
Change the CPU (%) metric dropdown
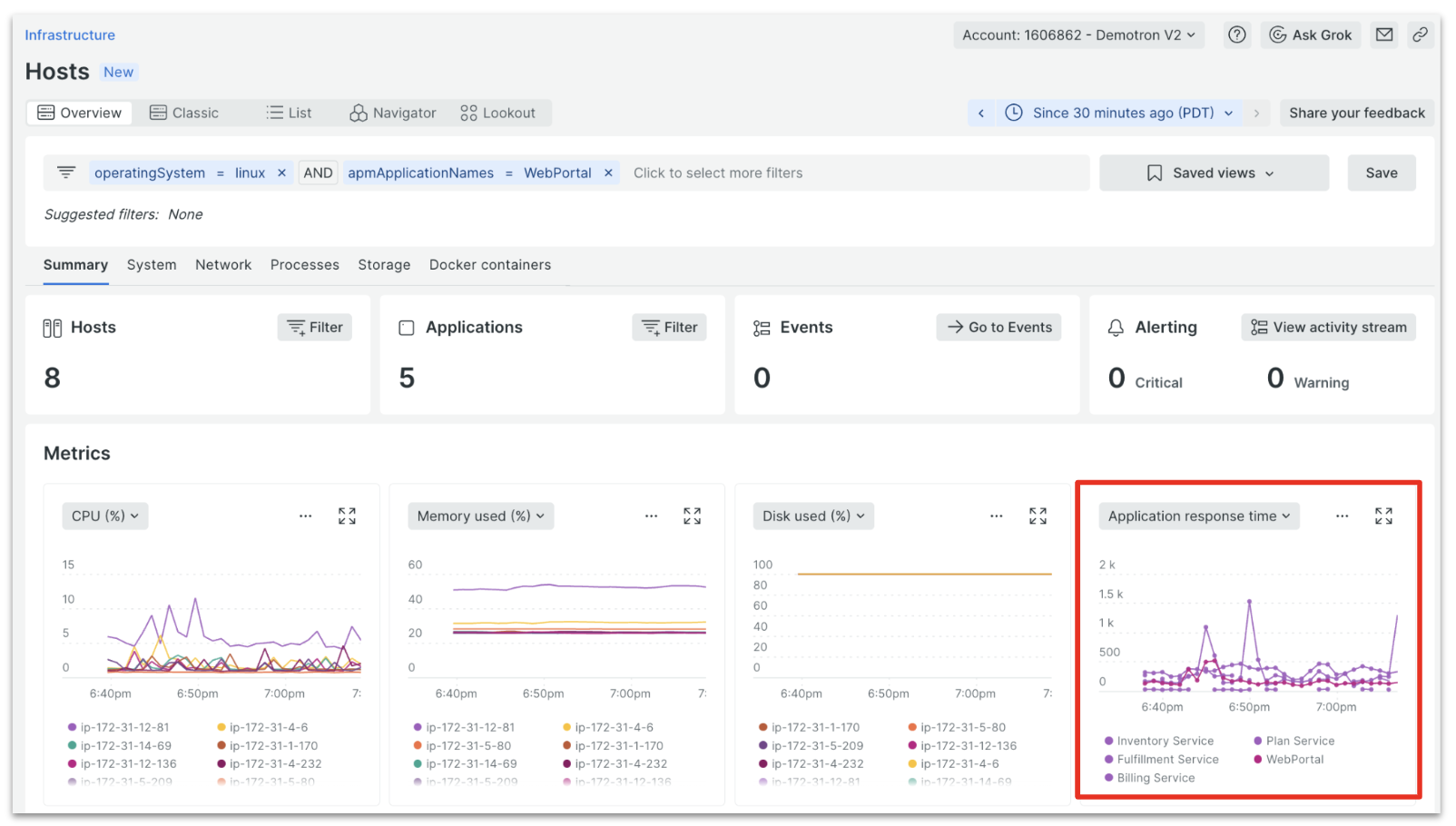105,516
